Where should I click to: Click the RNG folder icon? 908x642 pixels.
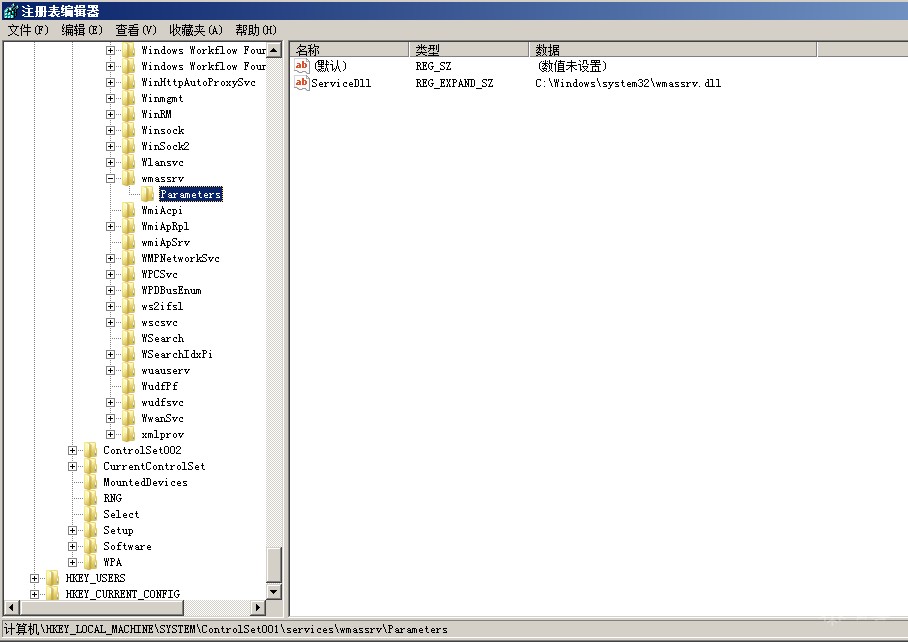coord(90,498)
